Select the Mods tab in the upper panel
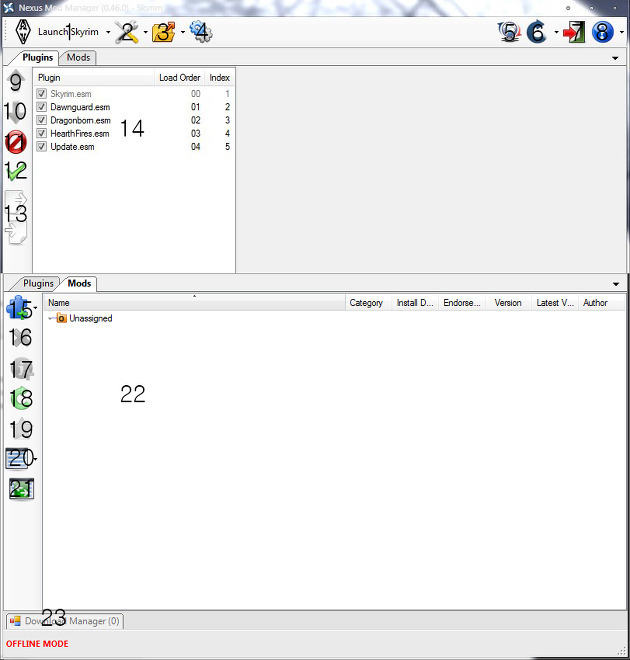The width and height of the screenshot is (630, 660). point(78,57)
